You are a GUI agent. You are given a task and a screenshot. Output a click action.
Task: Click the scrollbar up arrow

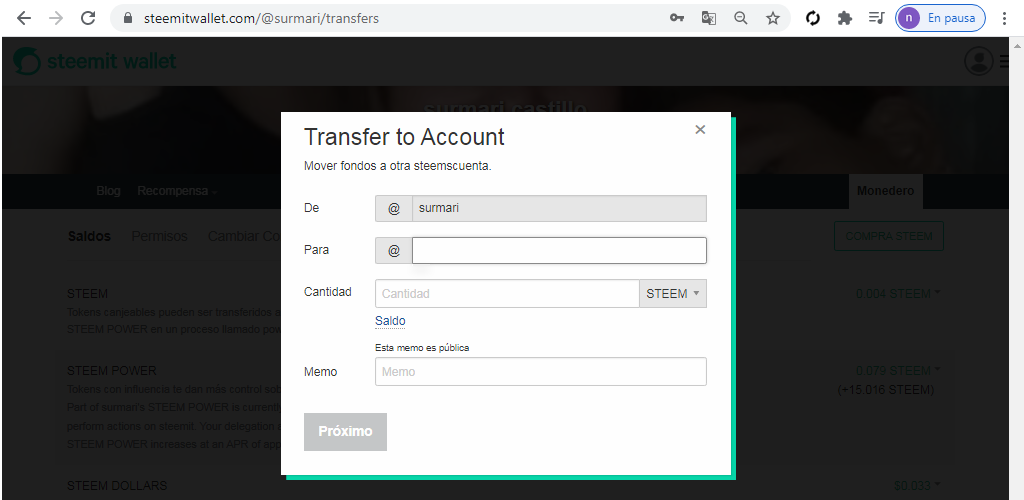pos(1017,44)
